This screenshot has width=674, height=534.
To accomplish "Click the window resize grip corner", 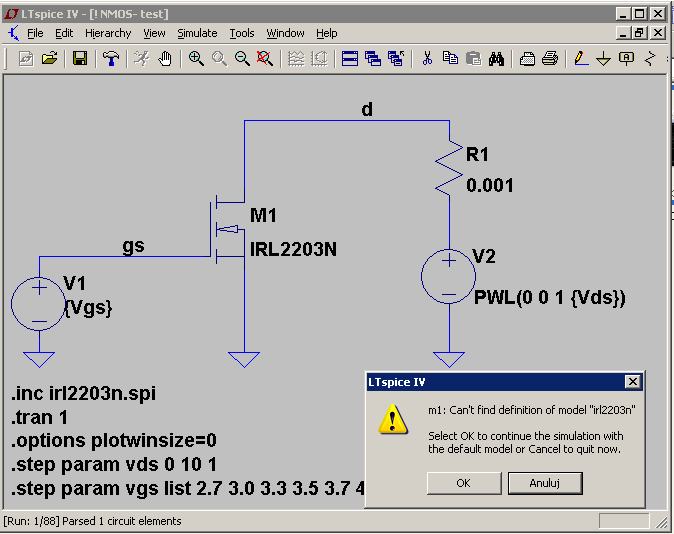I will click(x=661, y=523).
